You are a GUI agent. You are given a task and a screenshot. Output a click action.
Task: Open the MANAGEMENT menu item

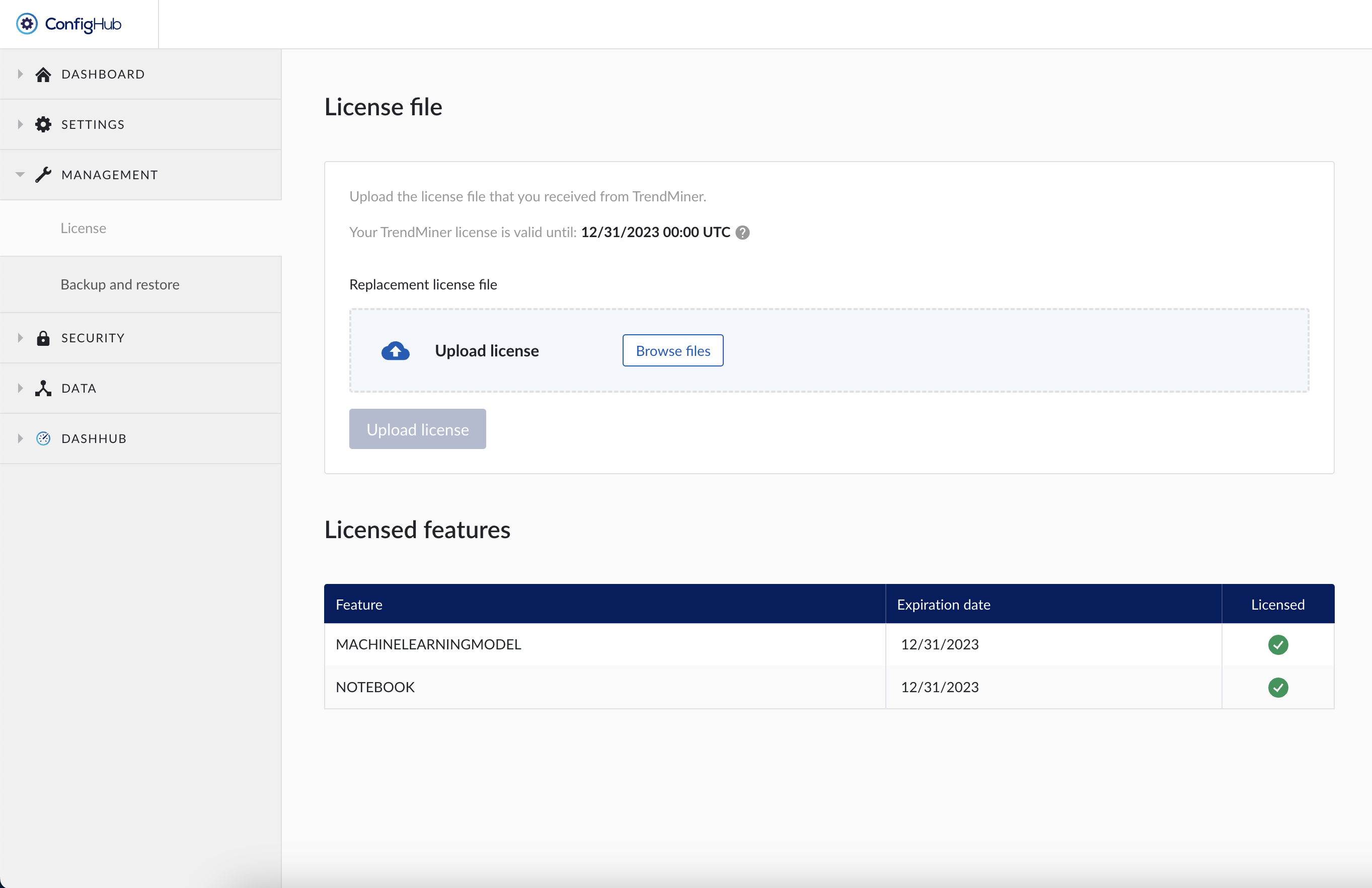pyautogui.click(x=140, y=175)
